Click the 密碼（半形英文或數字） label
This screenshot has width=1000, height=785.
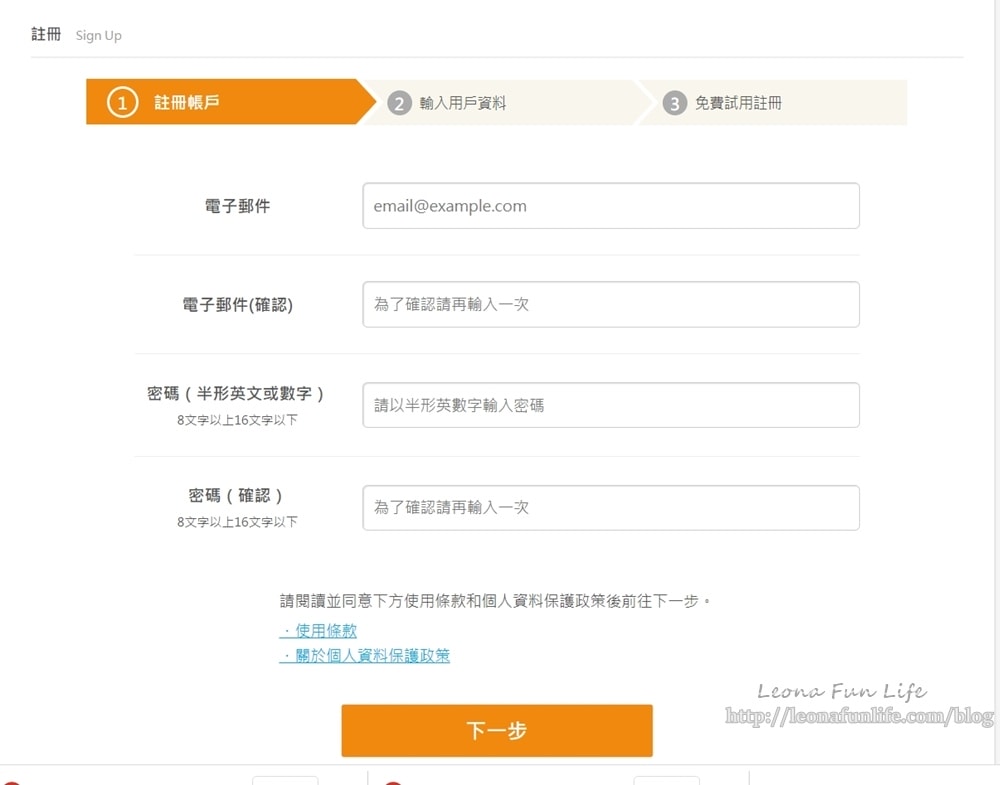click(237, 394)
